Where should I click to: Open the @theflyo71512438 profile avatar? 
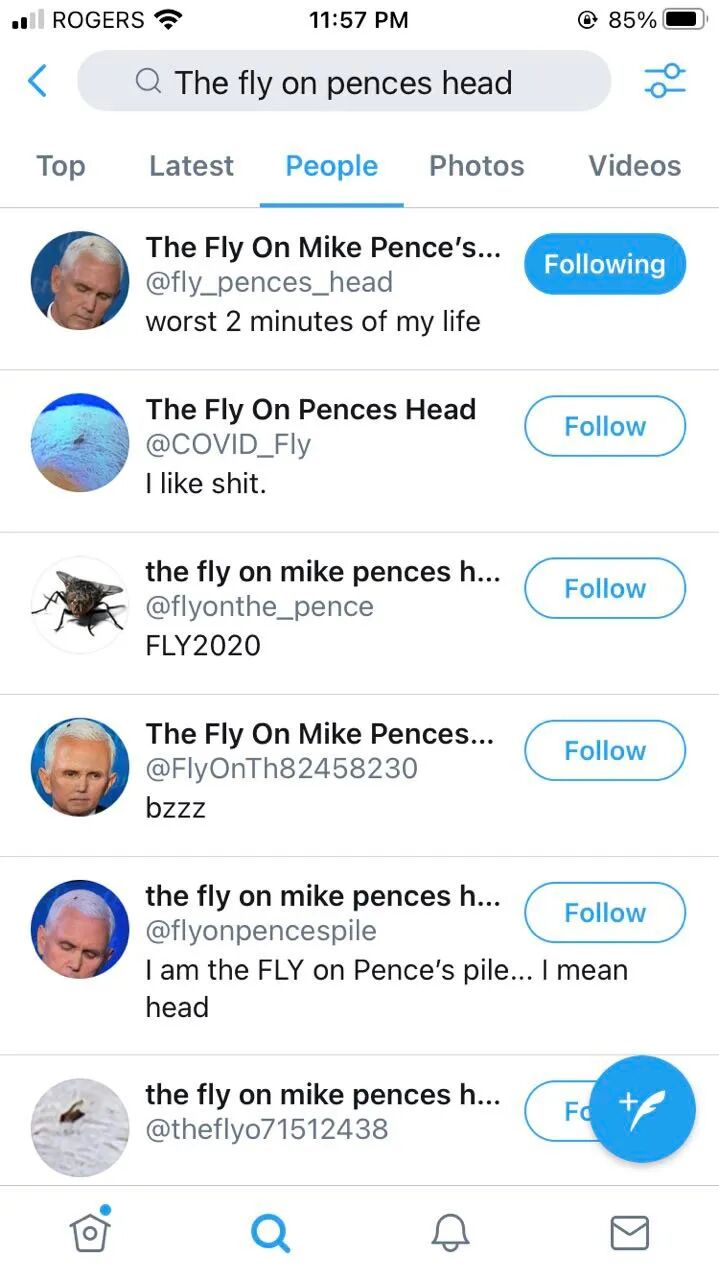click(80, 1127)
